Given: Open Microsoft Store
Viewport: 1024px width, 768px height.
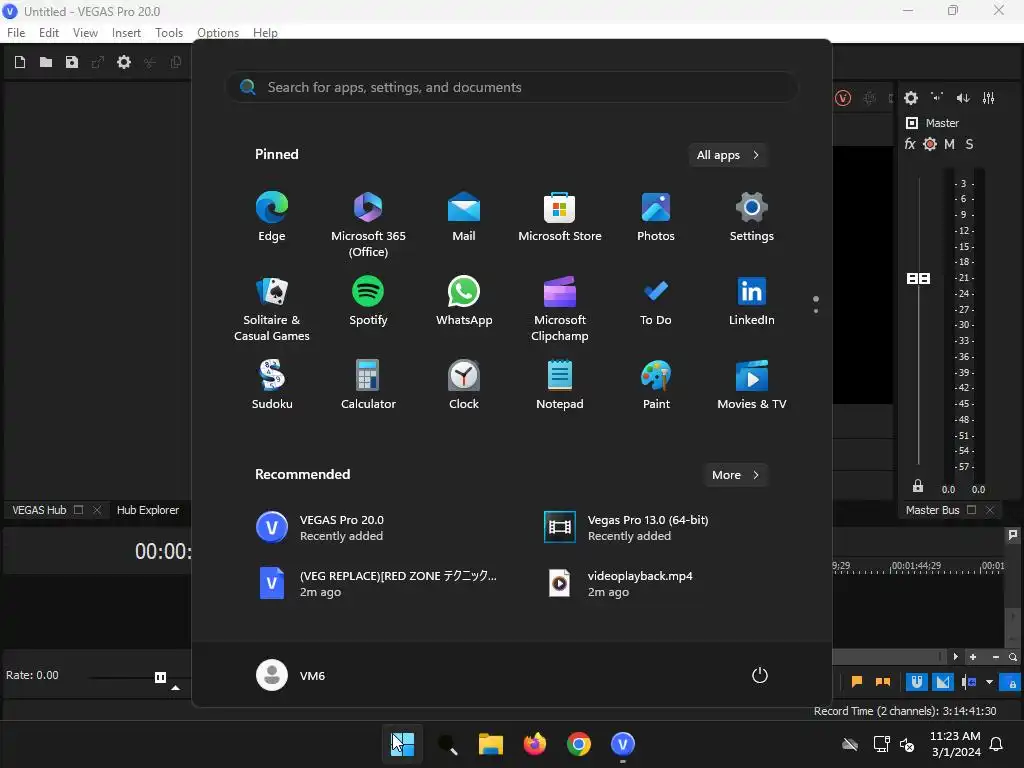Looking at the screenshot, I should [560, 217].
